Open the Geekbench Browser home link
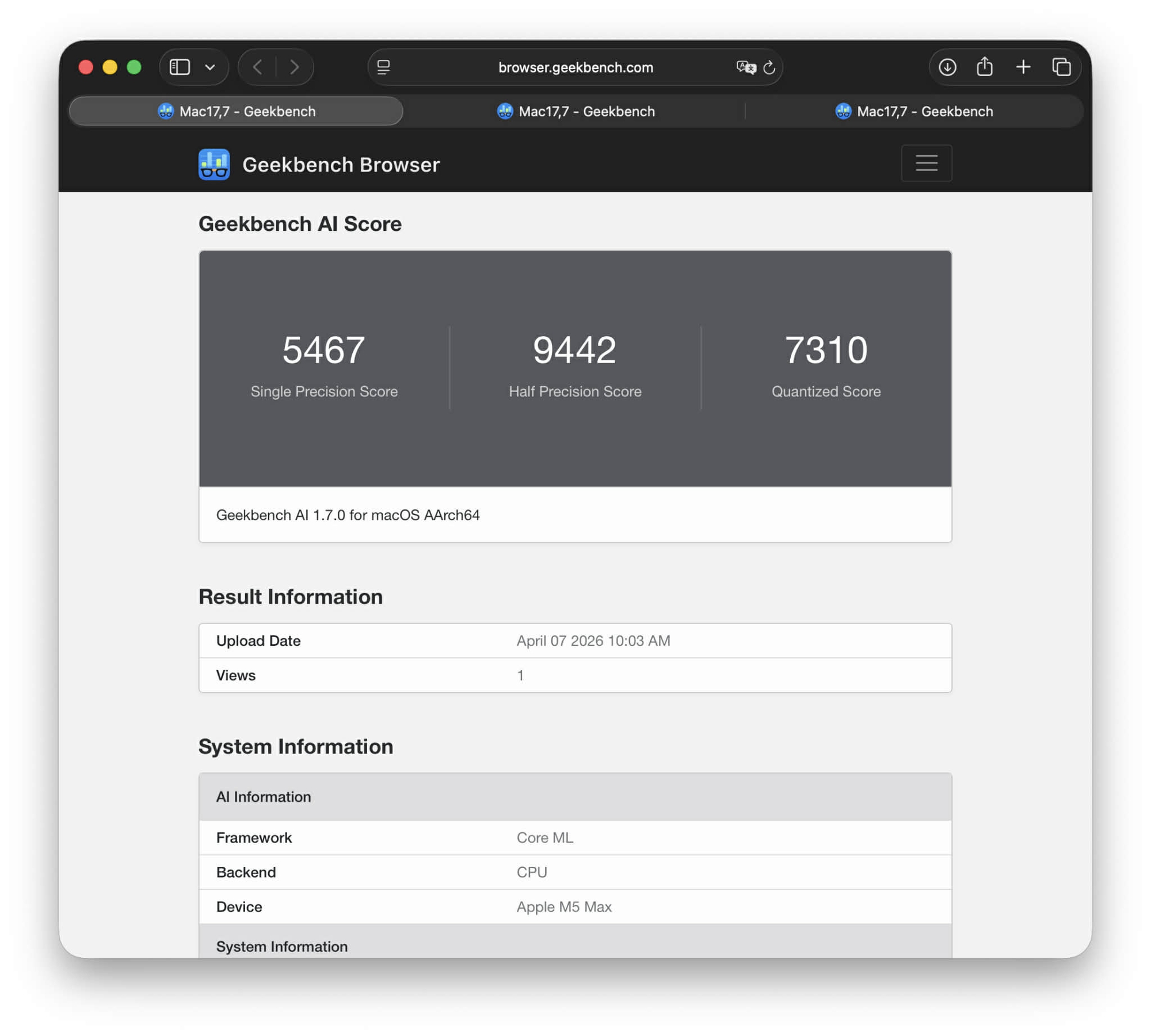The image size is (1151, 1036). tap(341, 165)
